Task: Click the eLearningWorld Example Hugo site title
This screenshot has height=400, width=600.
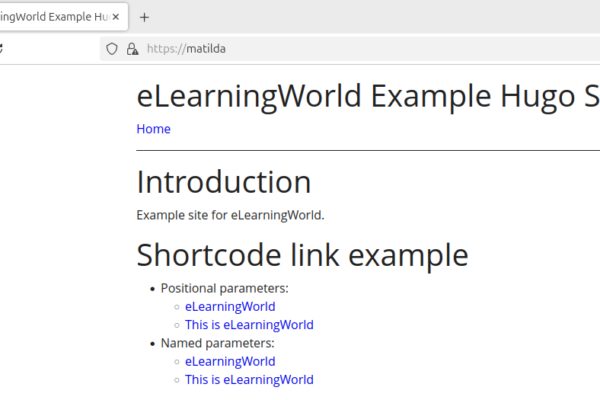Action: coord(368,96)
